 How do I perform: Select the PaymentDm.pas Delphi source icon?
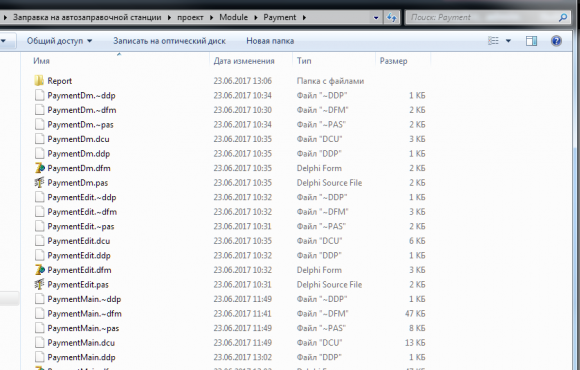click(x=39, y=183)
